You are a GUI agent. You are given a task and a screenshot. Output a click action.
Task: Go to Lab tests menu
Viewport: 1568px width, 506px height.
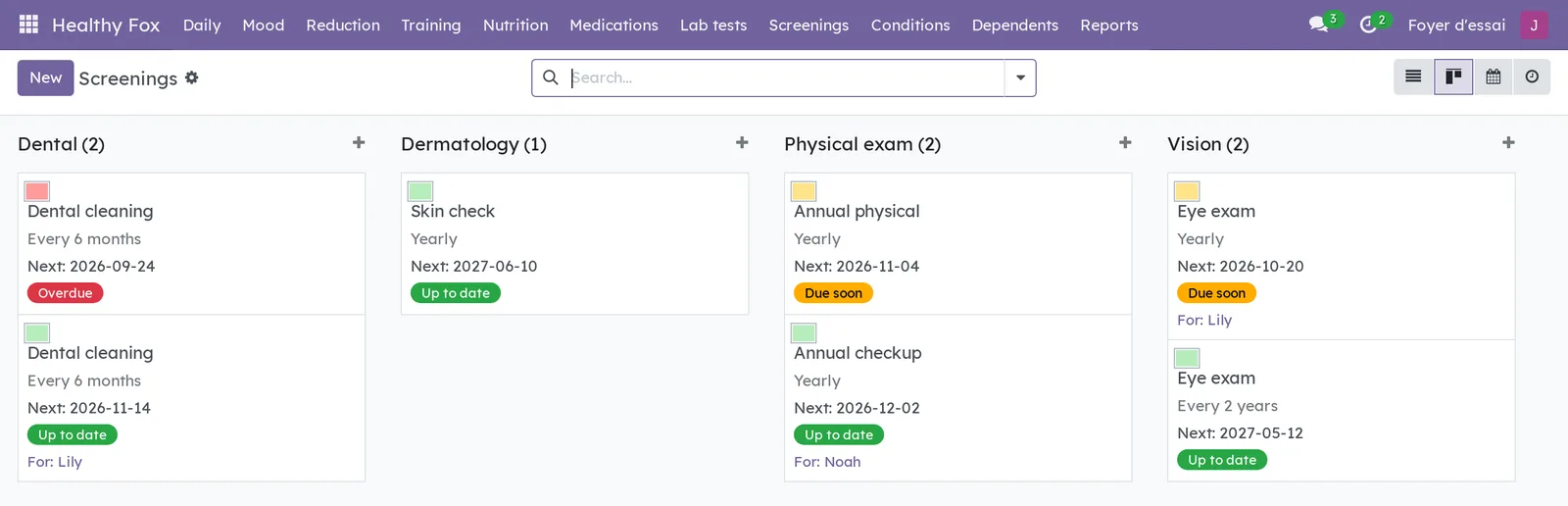coord(713,25)
